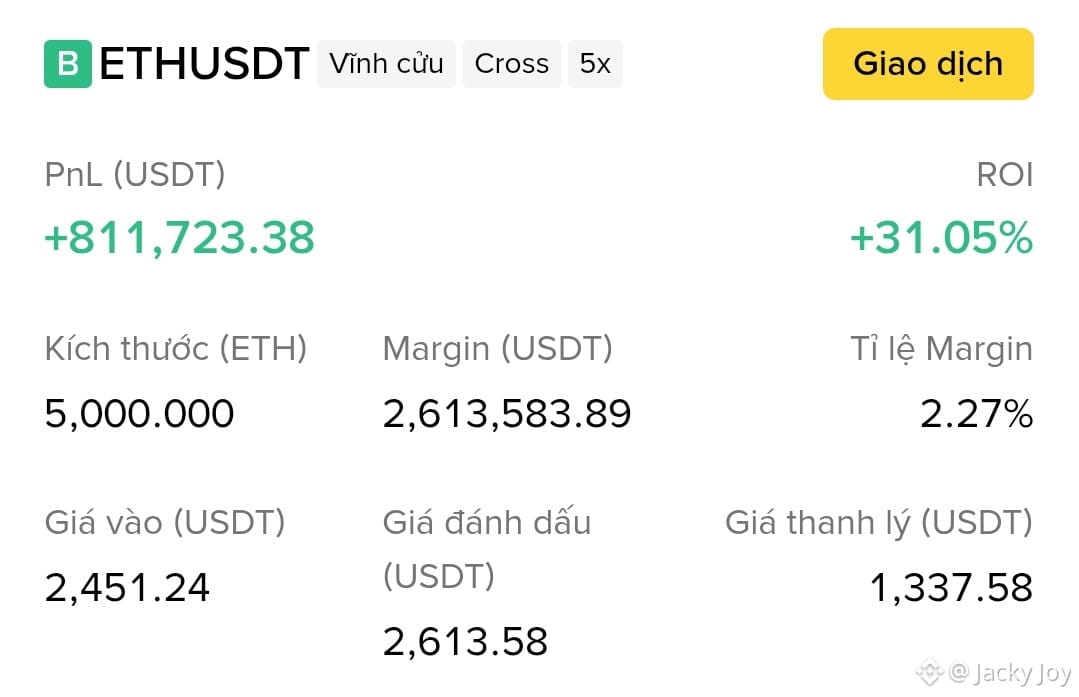Screen dimensions: 1079x697
Task: Tap the +811,723.38 PnL value
Action: pos(180,237)
